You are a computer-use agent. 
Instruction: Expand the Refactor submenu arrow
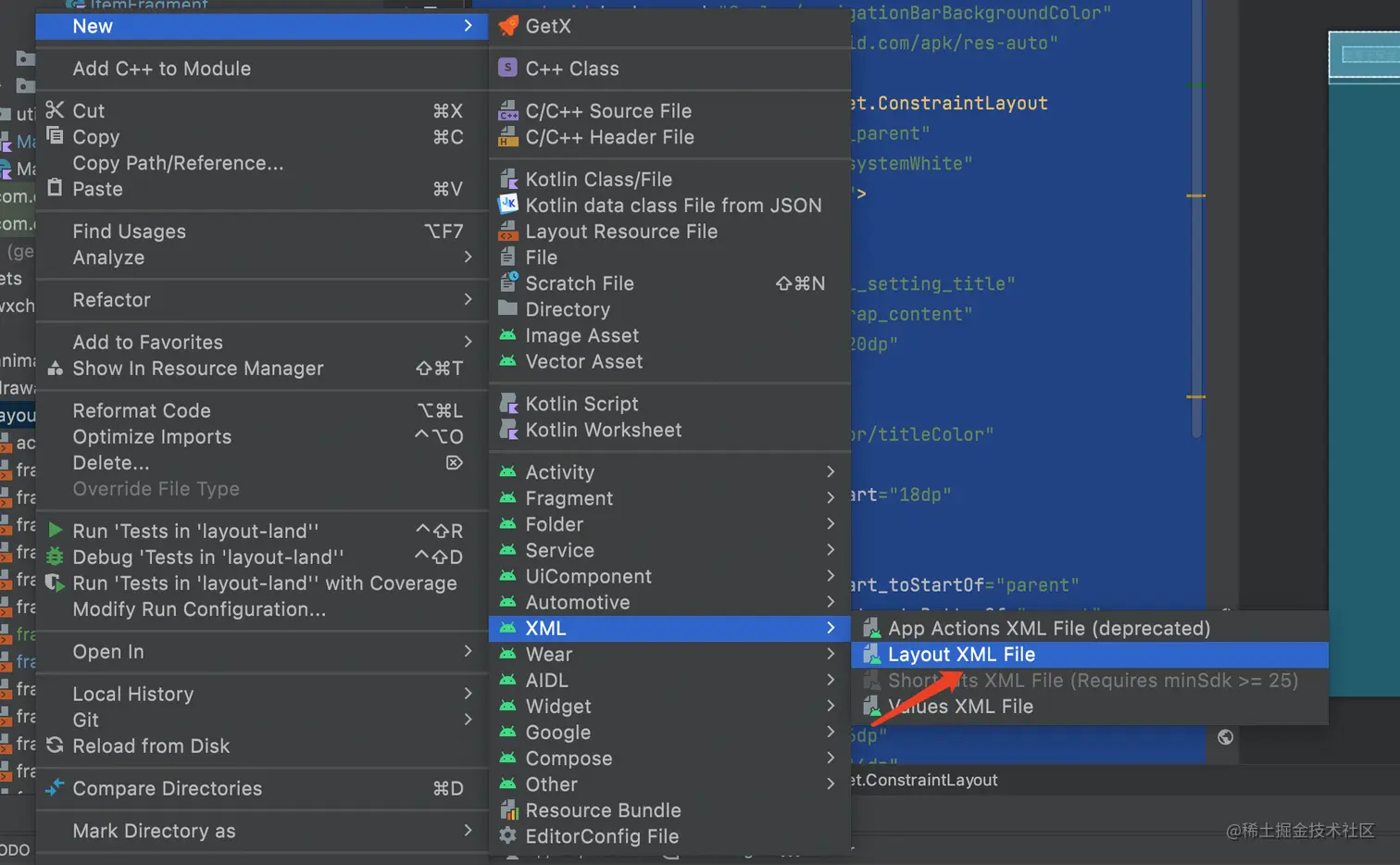pyautogui.click(x=468, y=299)
